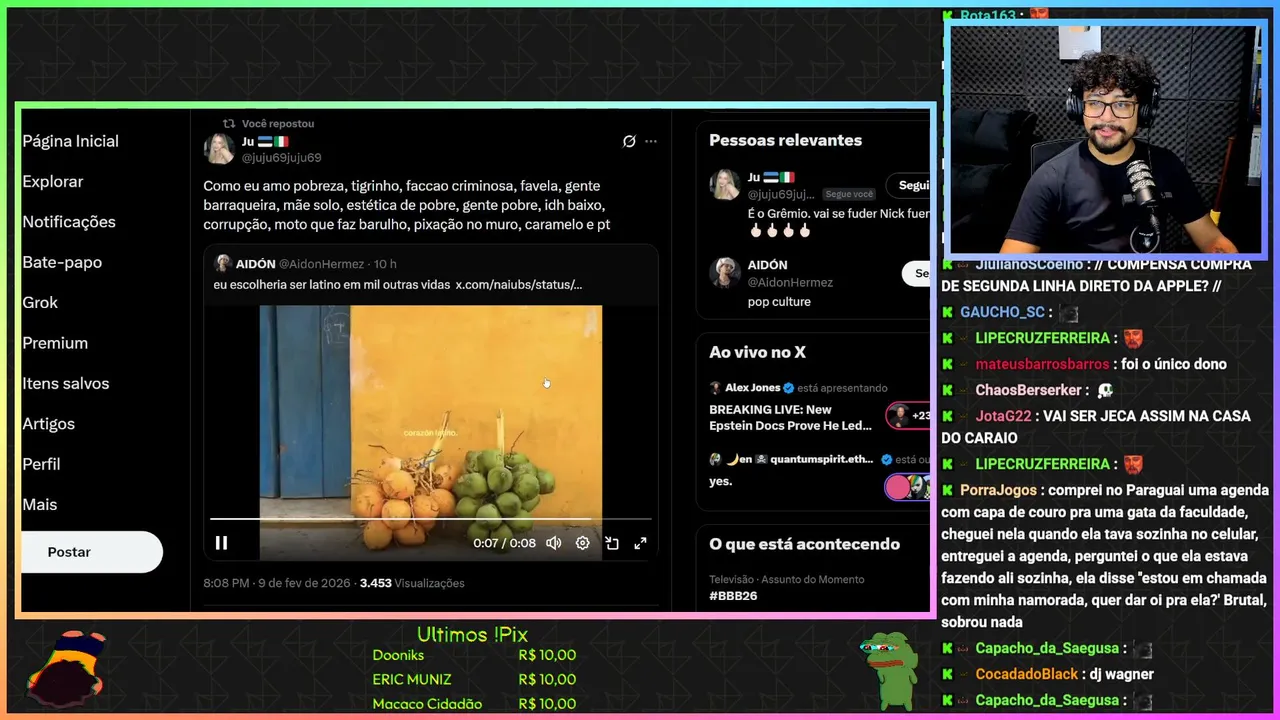This screenshot has width=1280, height=720.
Task: Follow AIDÓN in Pessoas relevantes
Action: pyautogui.click(x=918, y=273)
